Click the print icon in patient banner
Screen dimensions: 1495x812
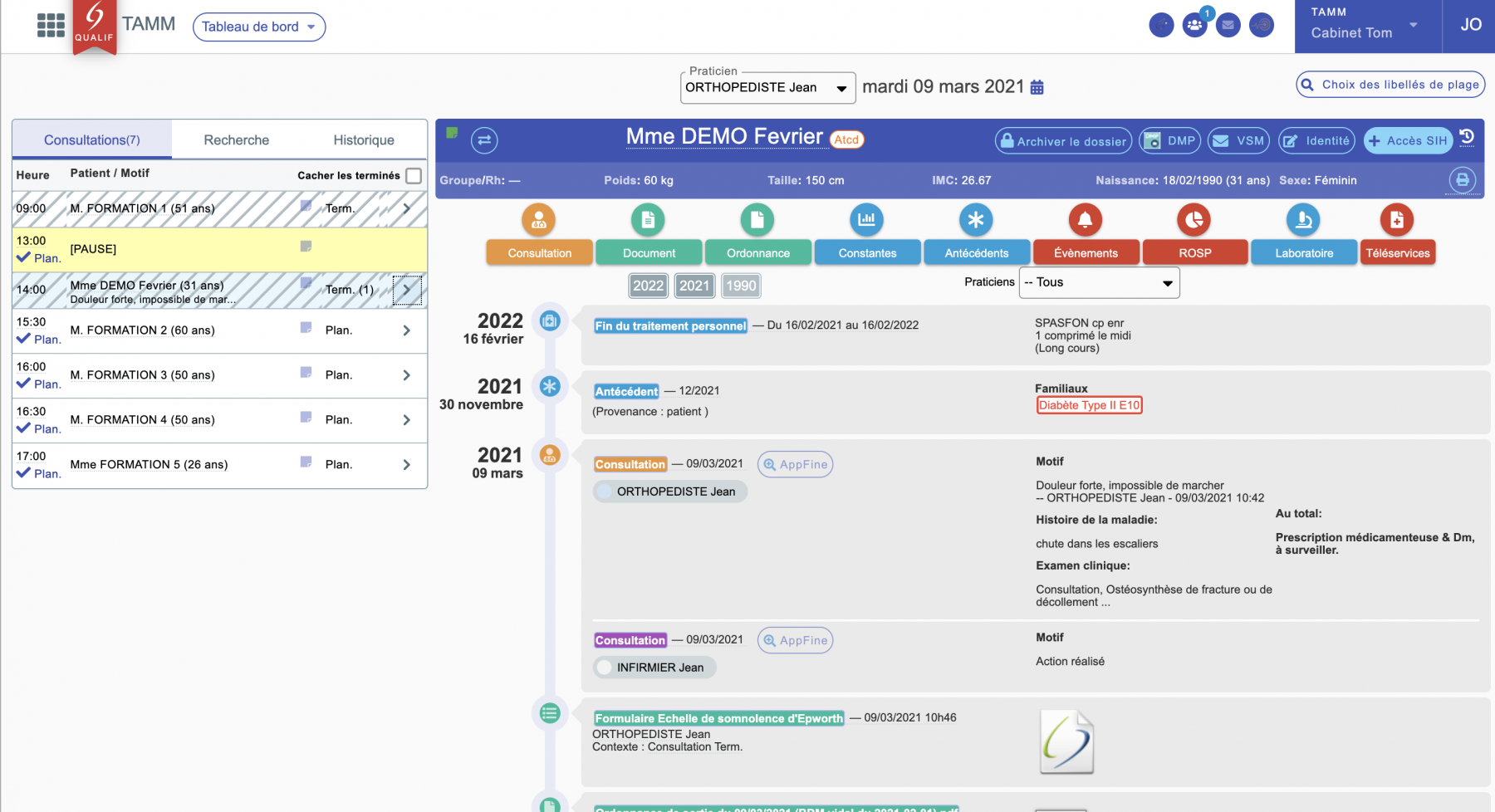click(x=1463, y=180)
